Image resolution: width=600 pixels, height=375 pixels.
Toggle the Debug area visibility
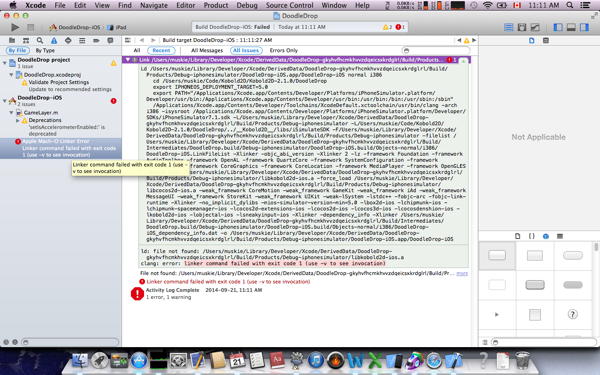tap(571, 27)
